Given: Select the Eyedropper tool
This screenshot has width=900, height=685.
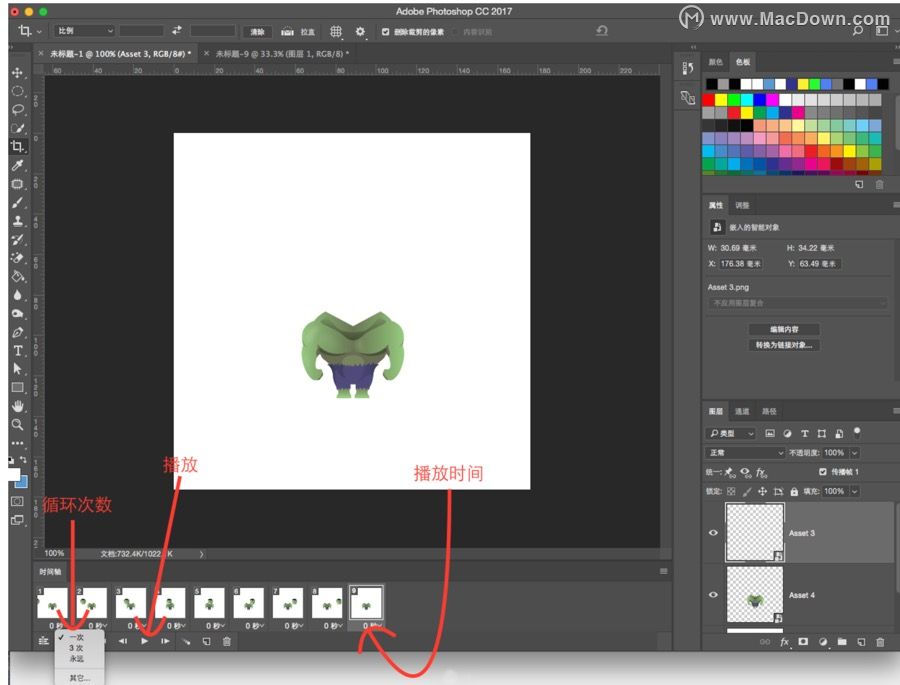Looking at the screenshot, I should (x=17, y=165).
